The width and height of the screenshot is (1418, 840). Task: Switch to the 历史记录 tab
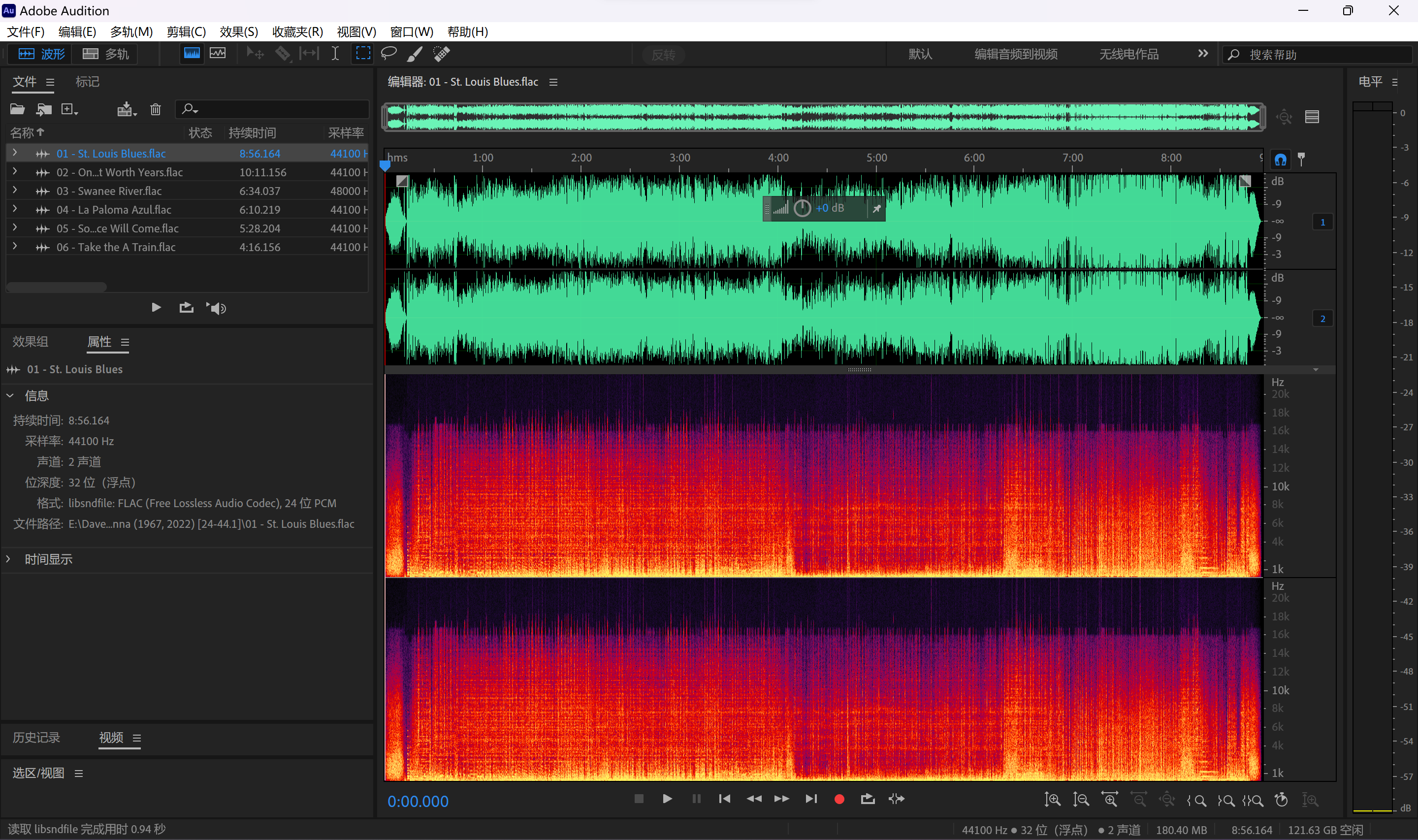click(x=36, y=738)
